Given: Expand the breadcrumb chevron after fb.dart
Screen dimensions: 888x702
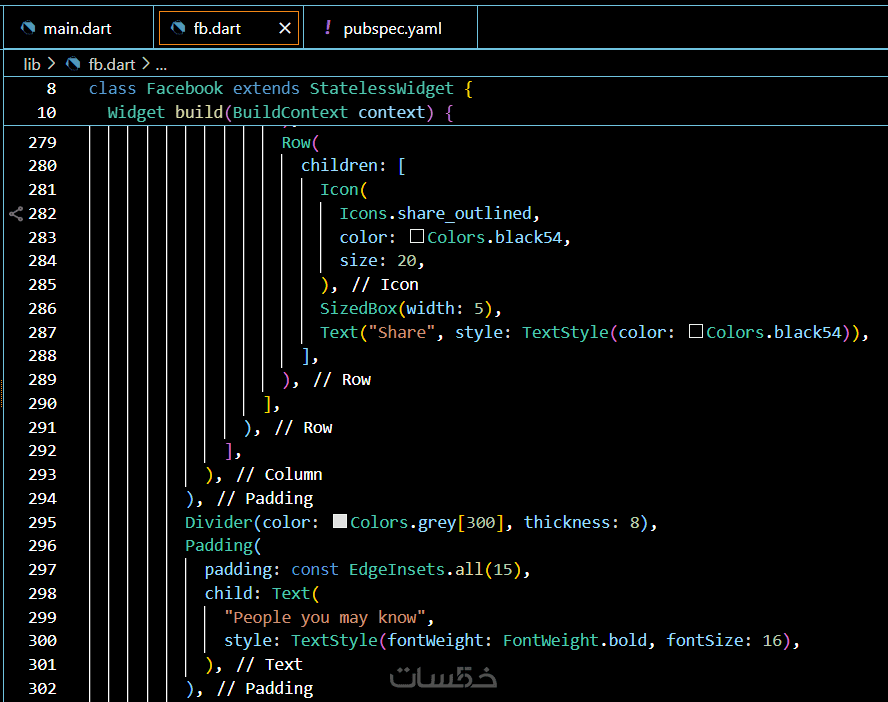Looking at the screenshot, I should pos(147,64).
